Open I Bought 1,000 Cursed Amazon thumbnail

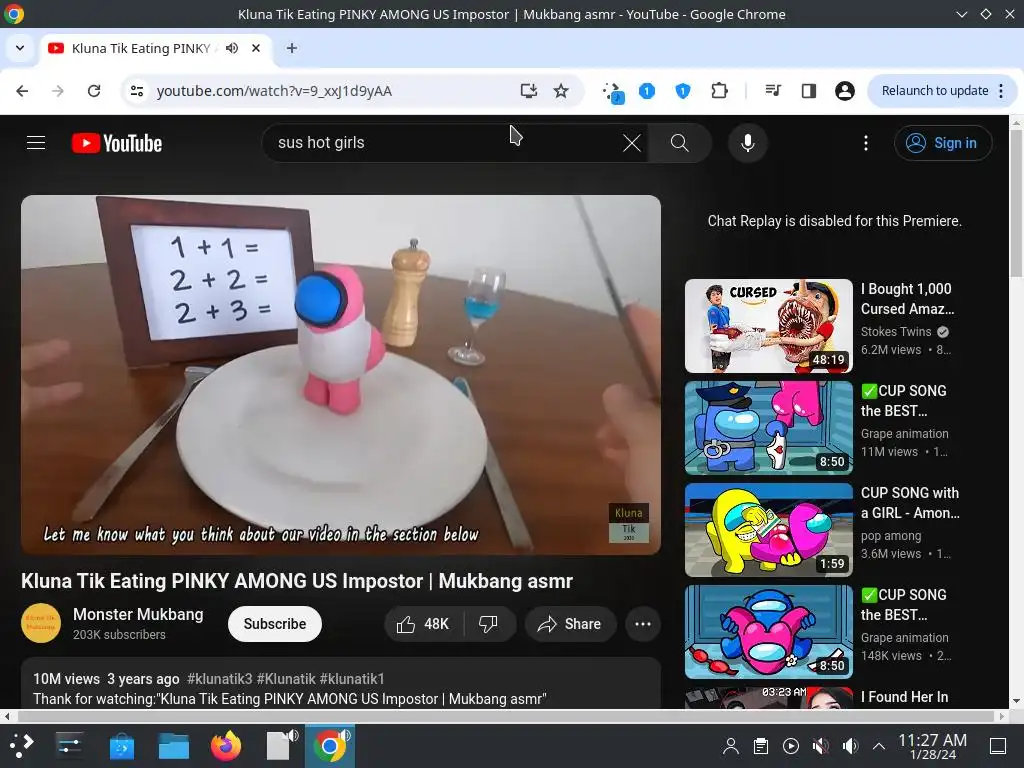click(x=769, y=326)
